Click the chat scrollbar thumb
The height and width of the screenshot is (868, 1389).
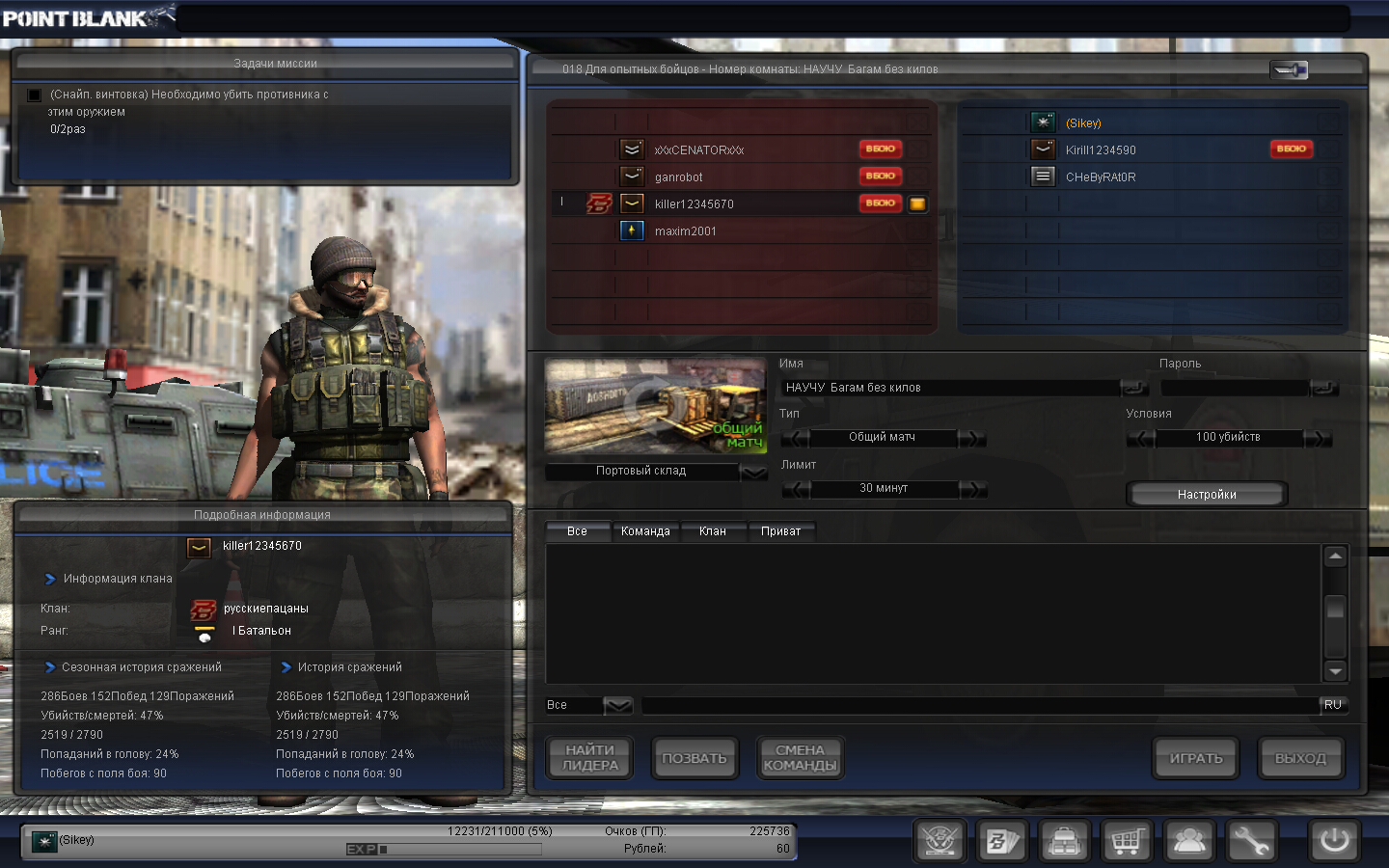[1335, 608]
